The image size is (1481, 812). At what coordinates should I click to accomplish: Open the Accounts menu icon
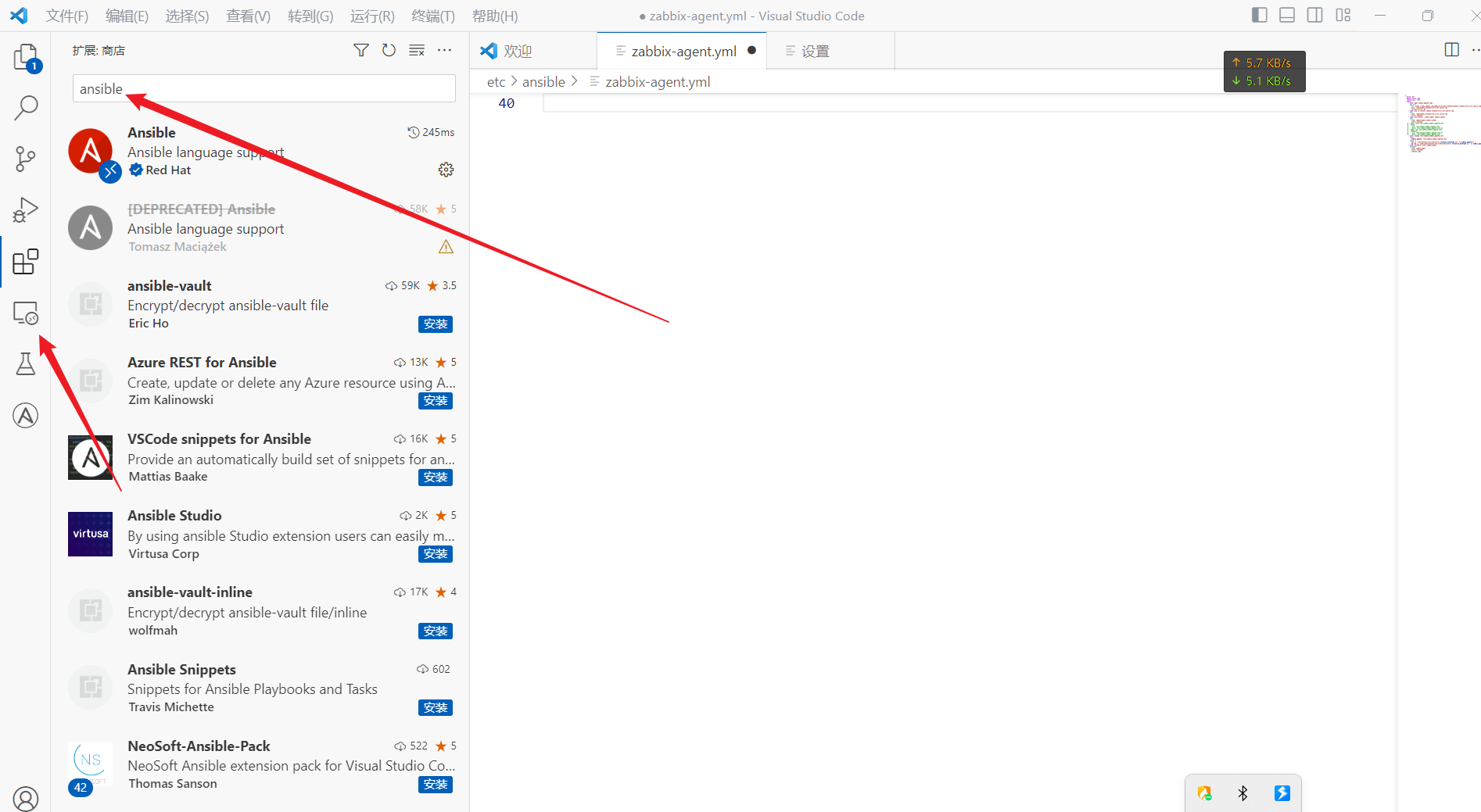click(26, 799)
